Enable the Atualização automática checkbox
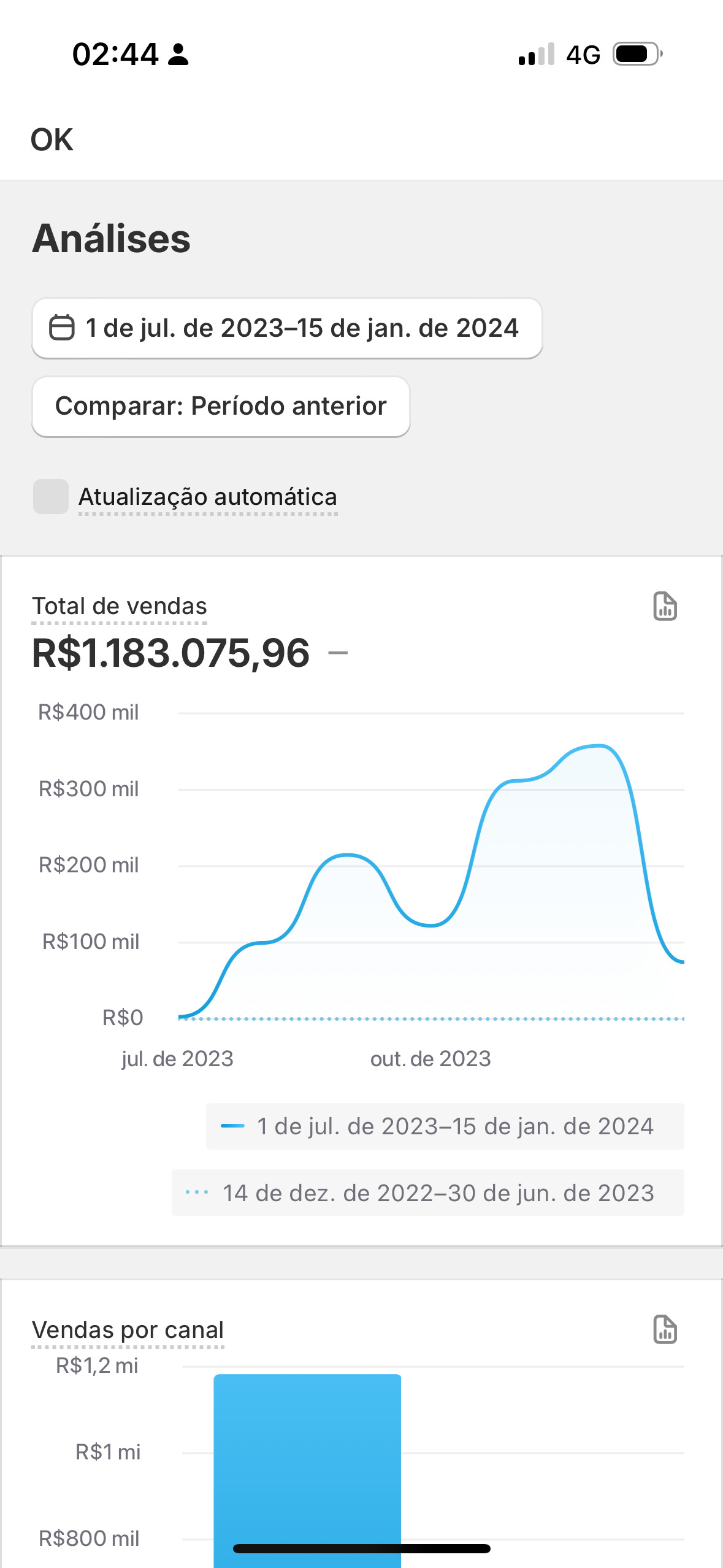Screen dimensions: 723x1568 pos(51,496)
